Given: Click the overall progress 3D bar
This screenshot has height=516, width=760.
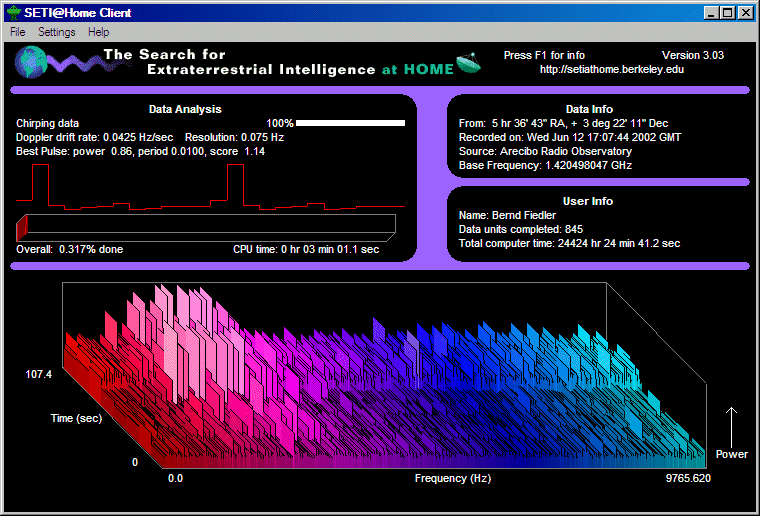Looking at the screenshot, I should pyautogui.click(x=206, y=228).
